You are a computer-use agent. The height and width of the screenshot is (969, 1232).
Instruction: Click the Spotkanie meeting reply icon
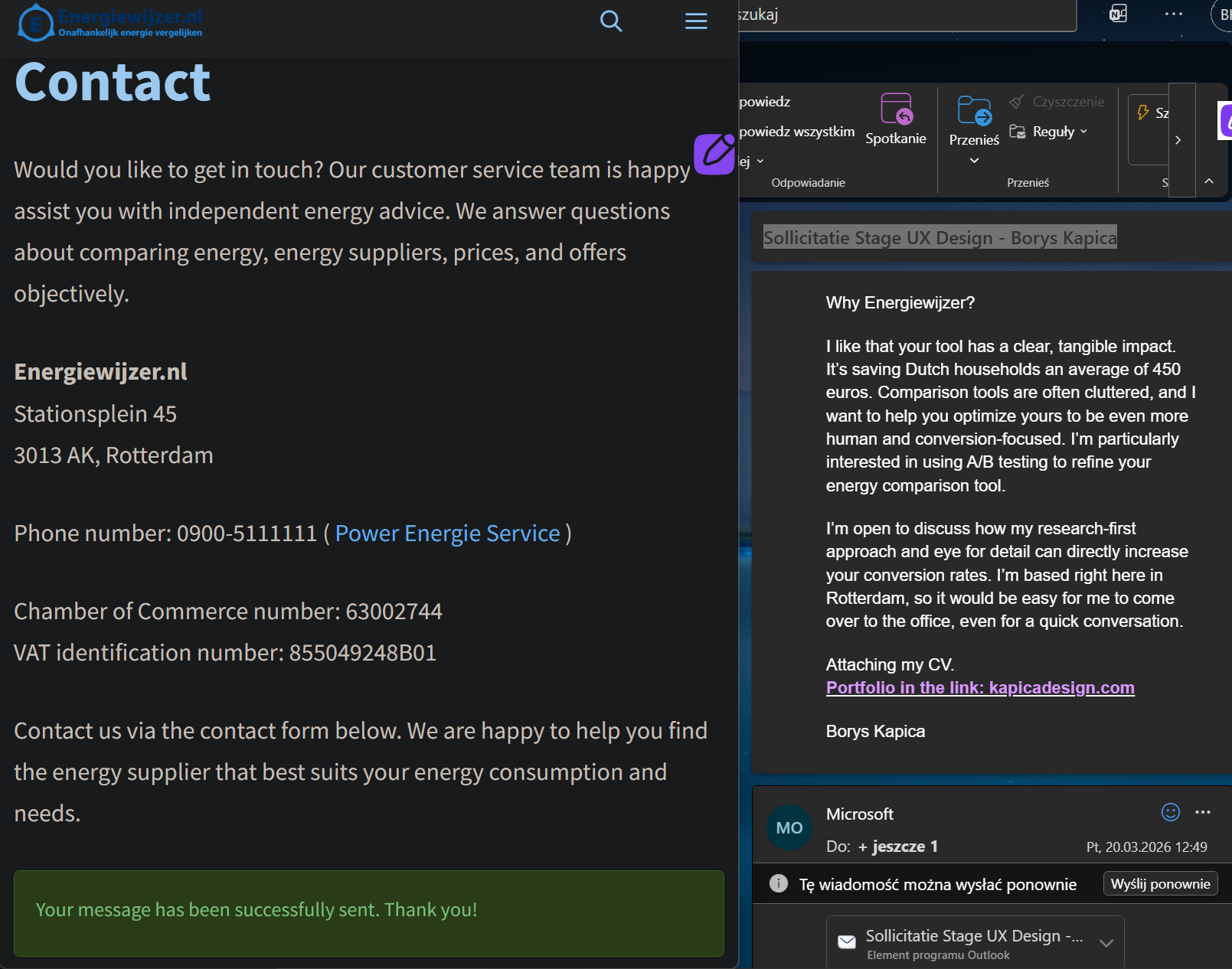pyautogui.click(x=896, y=109)
